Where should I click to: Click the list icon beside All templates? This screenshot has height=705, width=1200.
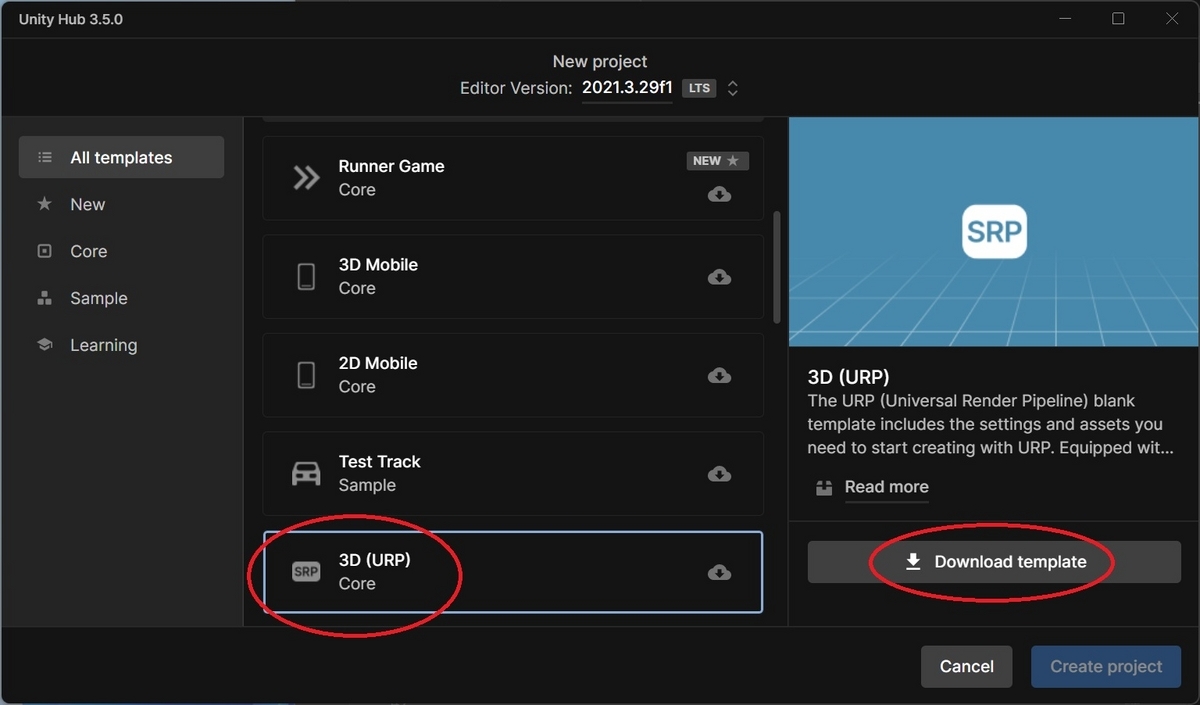pos(44,157)
